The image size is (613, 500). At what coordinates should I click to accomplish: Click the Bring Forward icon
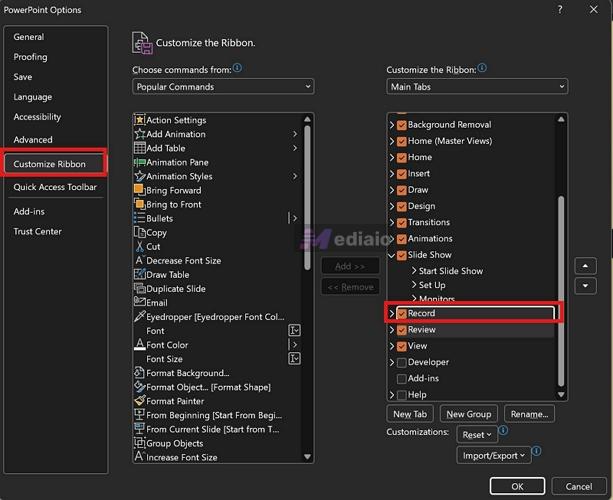click(139, 190)
